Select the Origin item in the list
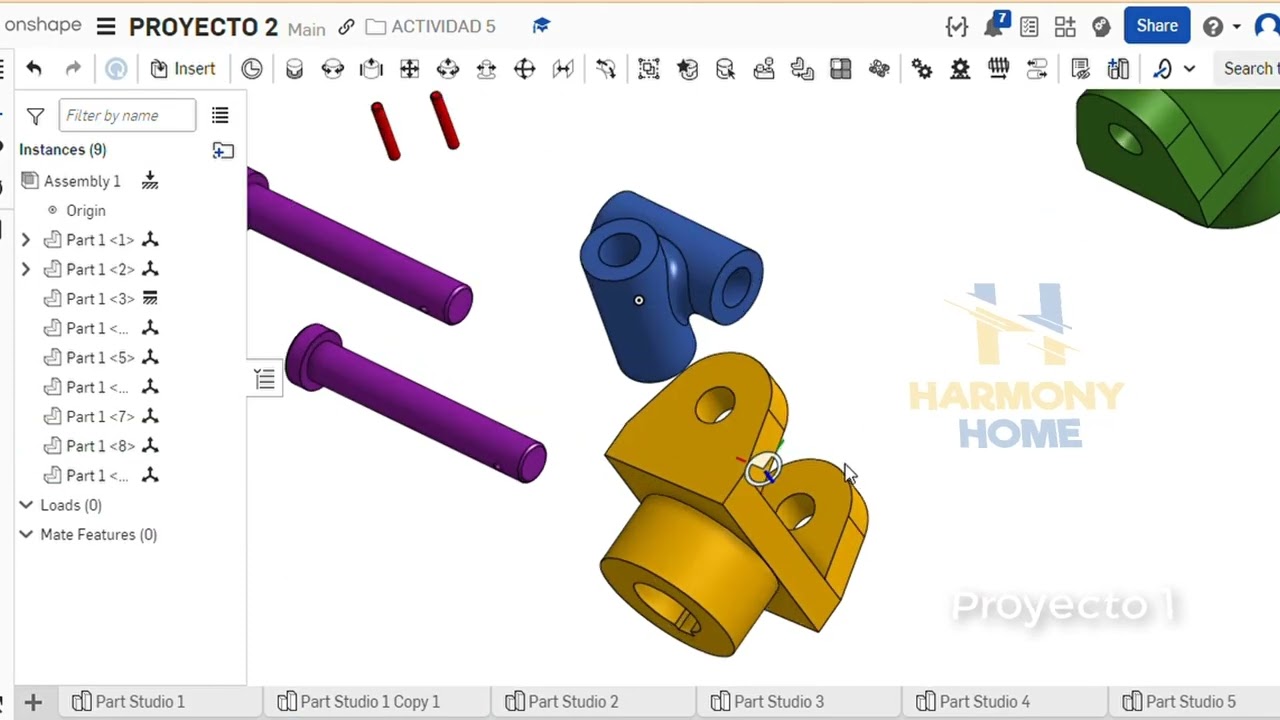The height and width of the screenshot is (720, 1280). tap(86, 211)
